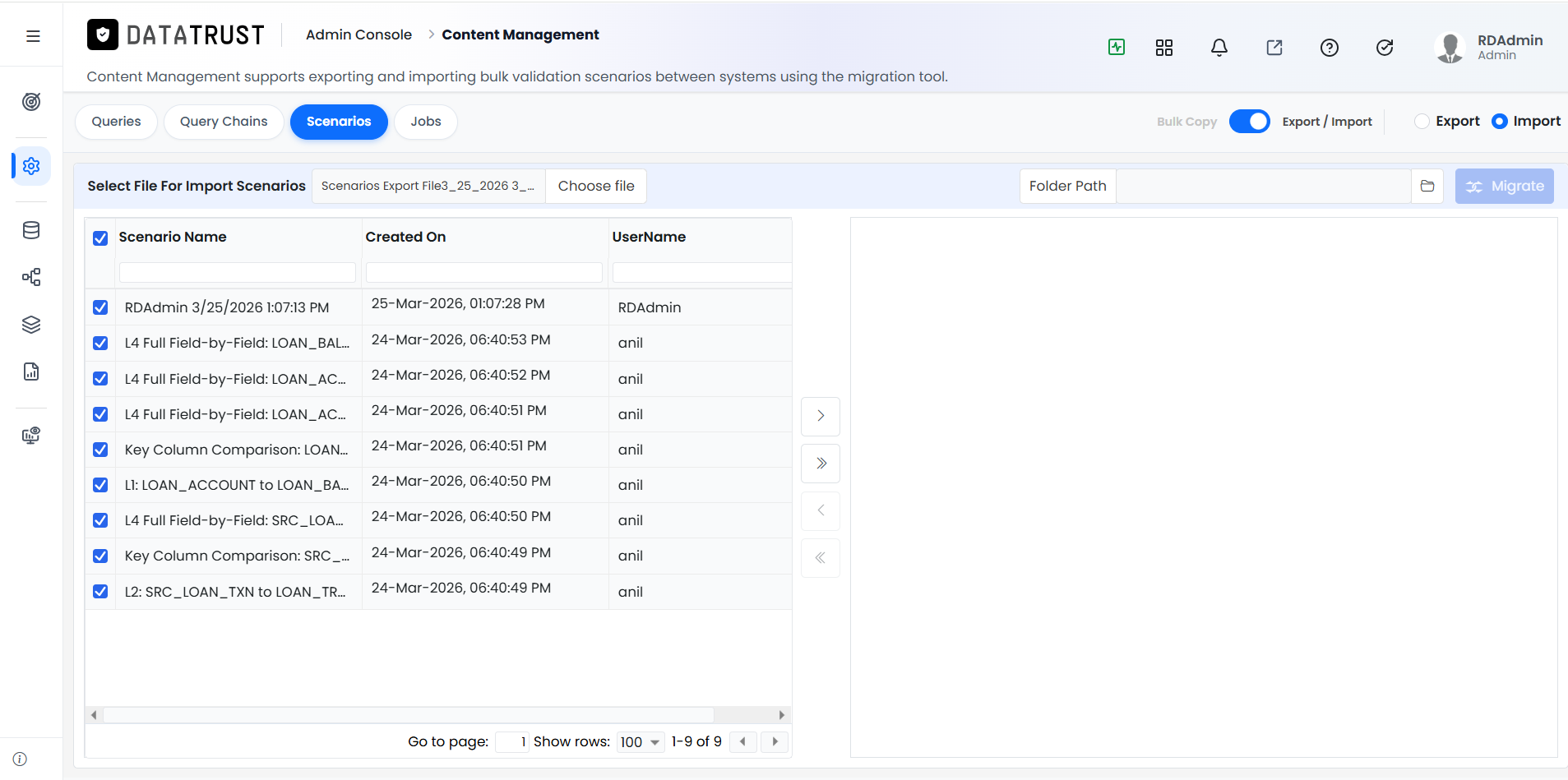
Task: Open the hamburger navigation menu
Action: click(33, 36)
